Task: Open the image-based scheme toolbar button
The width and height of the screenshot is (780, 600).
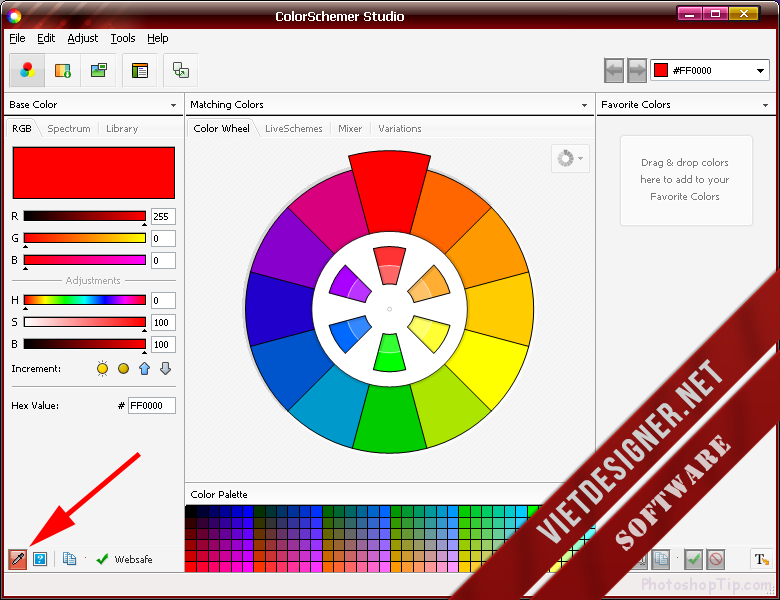Action: click(x=98, y=70)
